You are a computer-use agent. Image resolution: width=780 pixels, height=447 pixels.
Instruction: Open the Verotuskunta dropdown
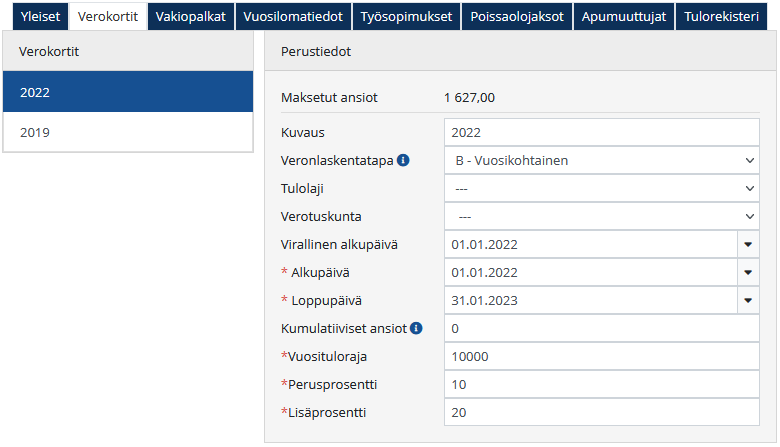point(600,216)
